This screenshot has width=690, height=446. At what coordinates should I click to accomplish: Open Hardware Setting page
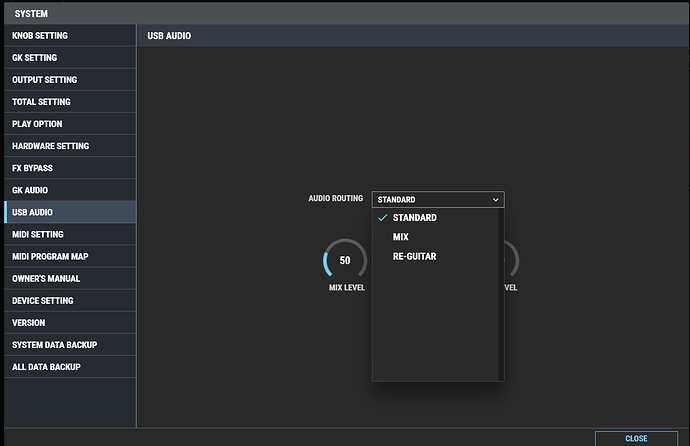[50, 146]
